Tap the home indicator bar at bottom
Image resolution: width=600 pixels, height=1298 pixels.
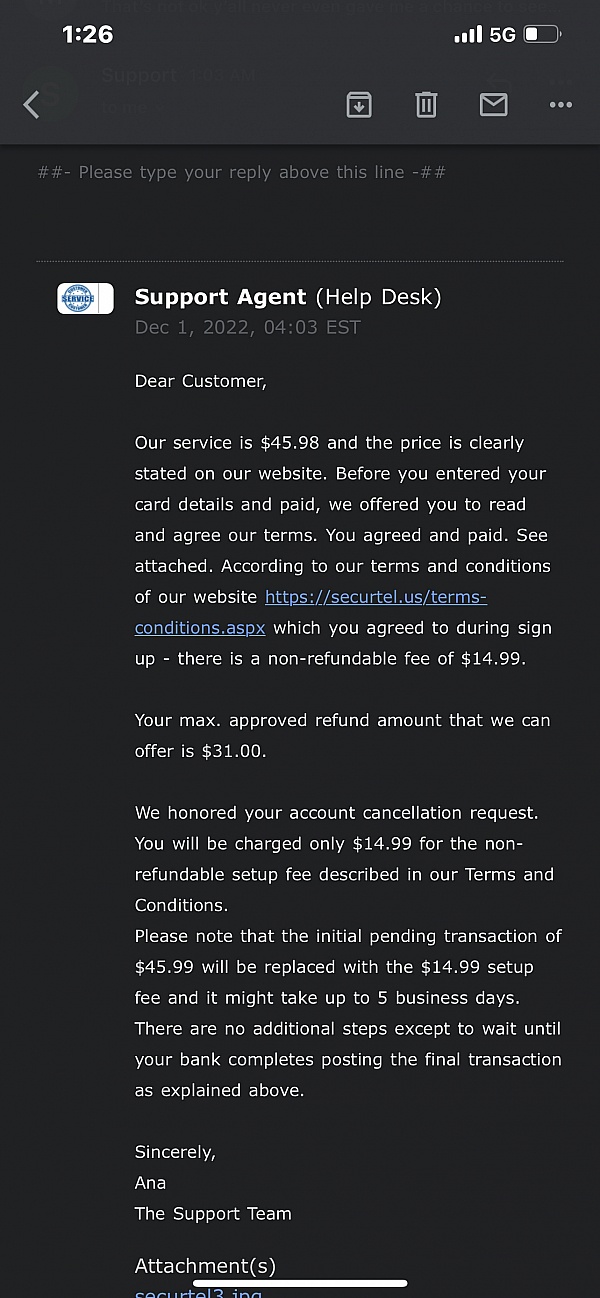tap(300, 1283)
